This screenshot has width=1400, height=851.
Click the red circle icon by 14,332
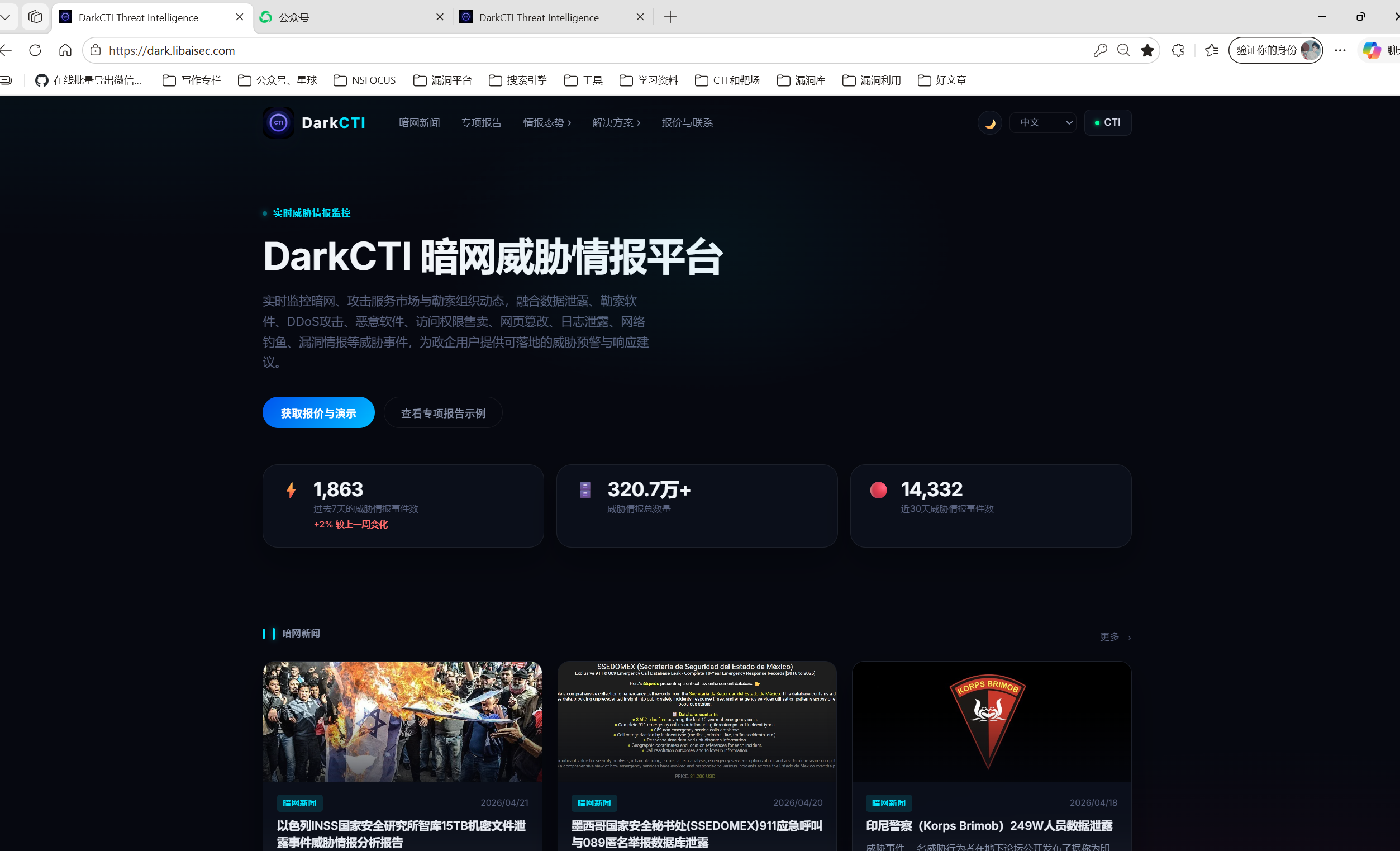pyautogui.click(x=878, y=490)
